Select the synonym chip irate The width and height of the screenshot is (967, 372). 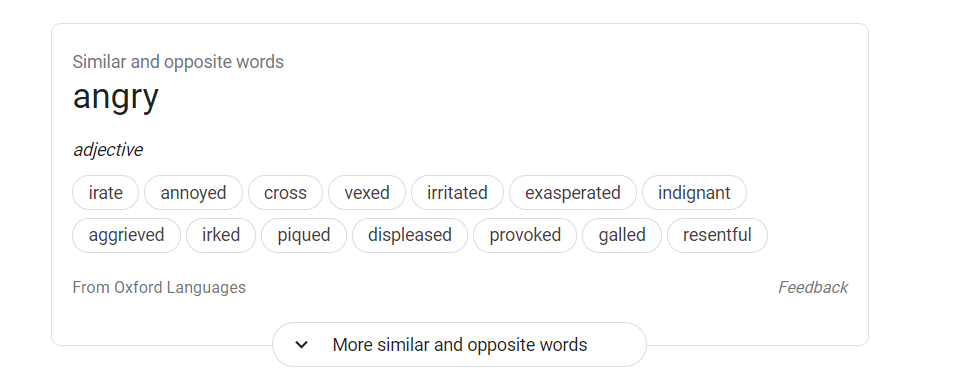tap(105, 192)
